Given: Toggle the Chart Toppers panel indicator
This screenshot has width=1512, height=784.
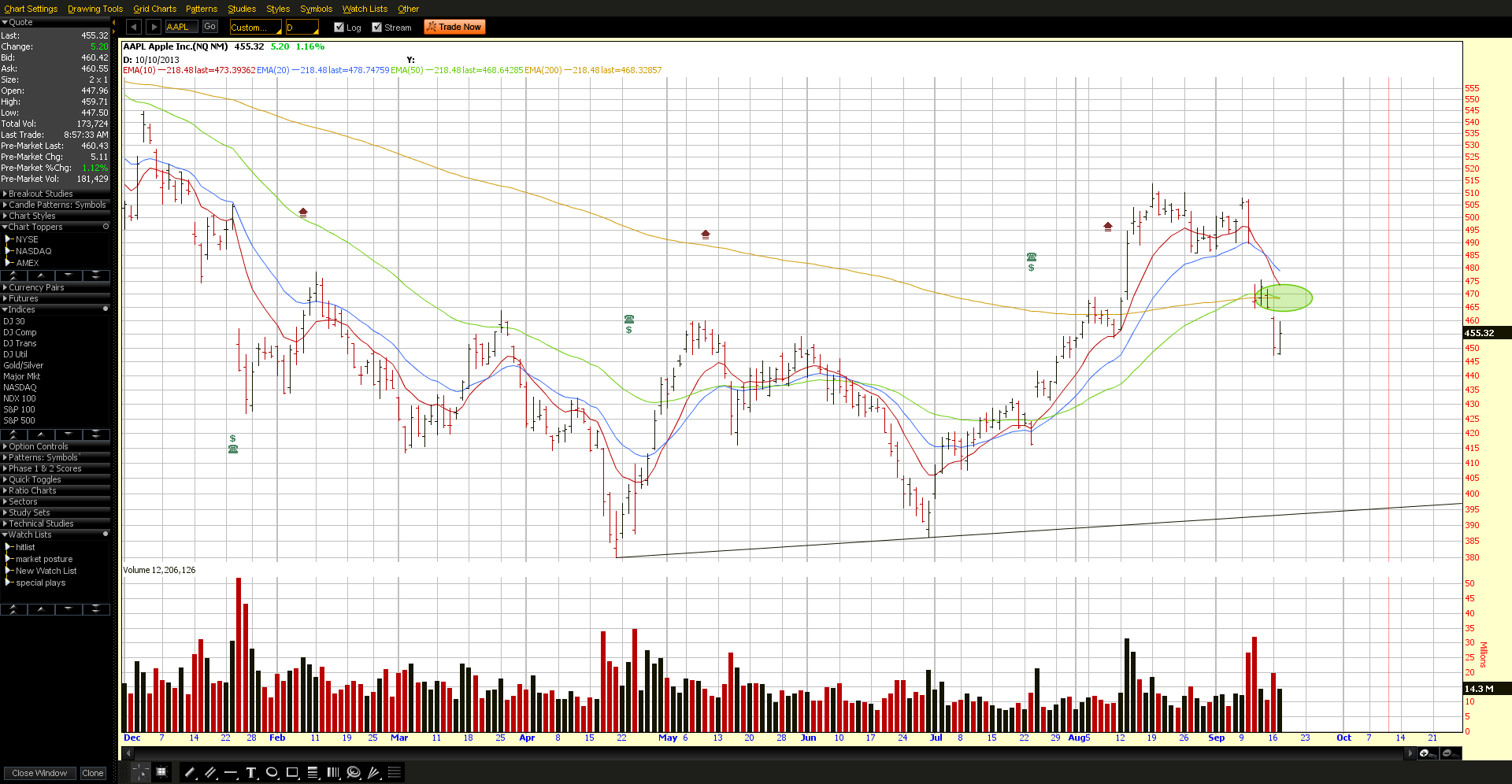Looking at the screenshot, I should [106, 227].
